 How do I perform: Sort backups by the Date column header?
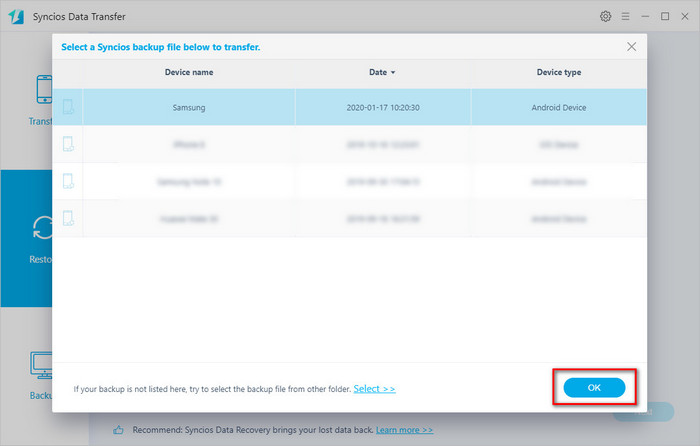click(382, 72)
